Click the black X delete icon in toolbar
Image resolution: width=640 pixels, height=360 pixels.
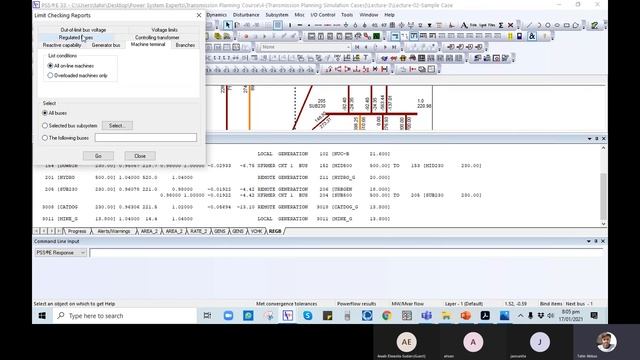tap(510, 25)
